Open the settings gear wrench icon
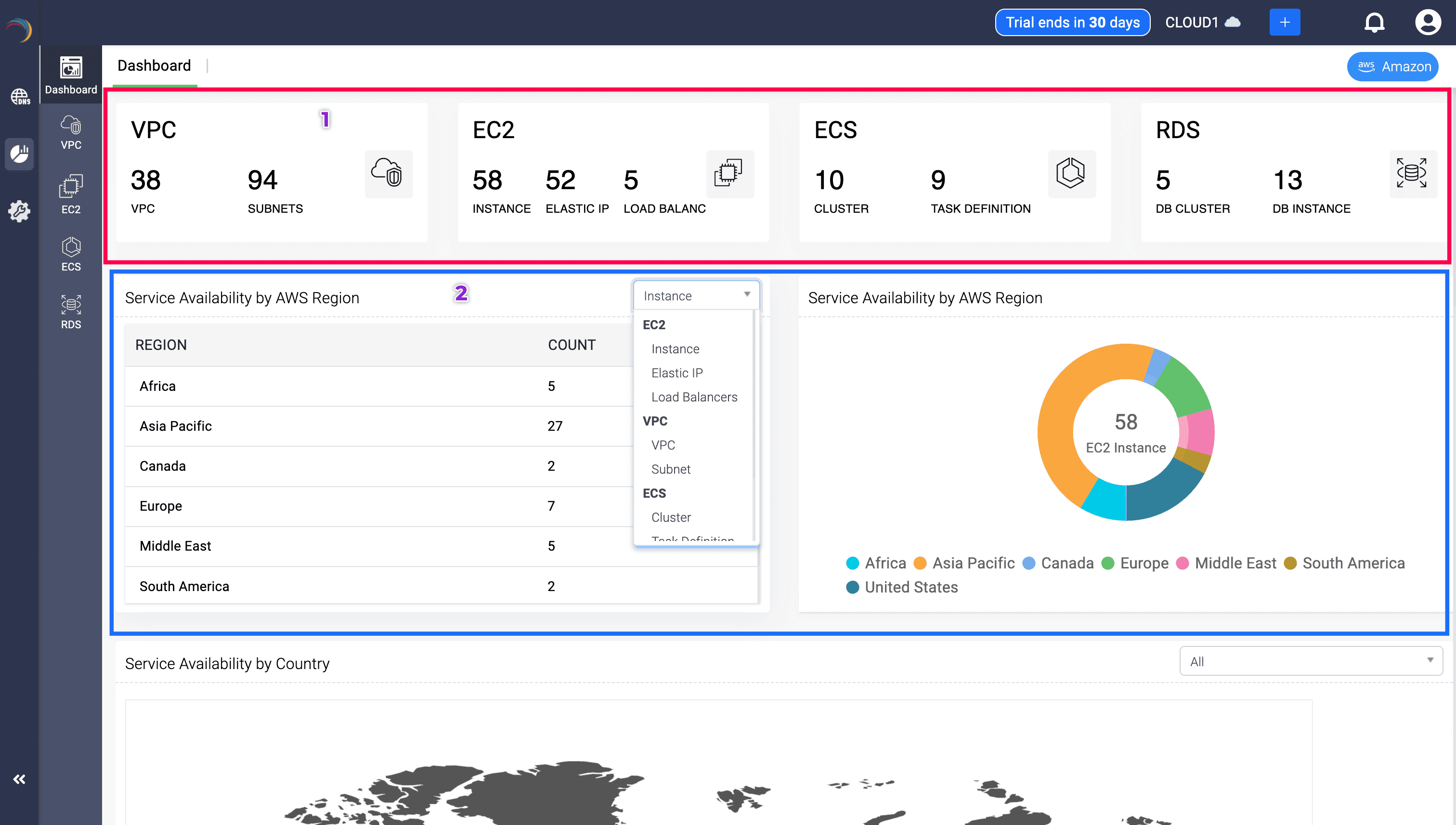The height and width of the screenshot is (825, 1456). tap(20, 211)
